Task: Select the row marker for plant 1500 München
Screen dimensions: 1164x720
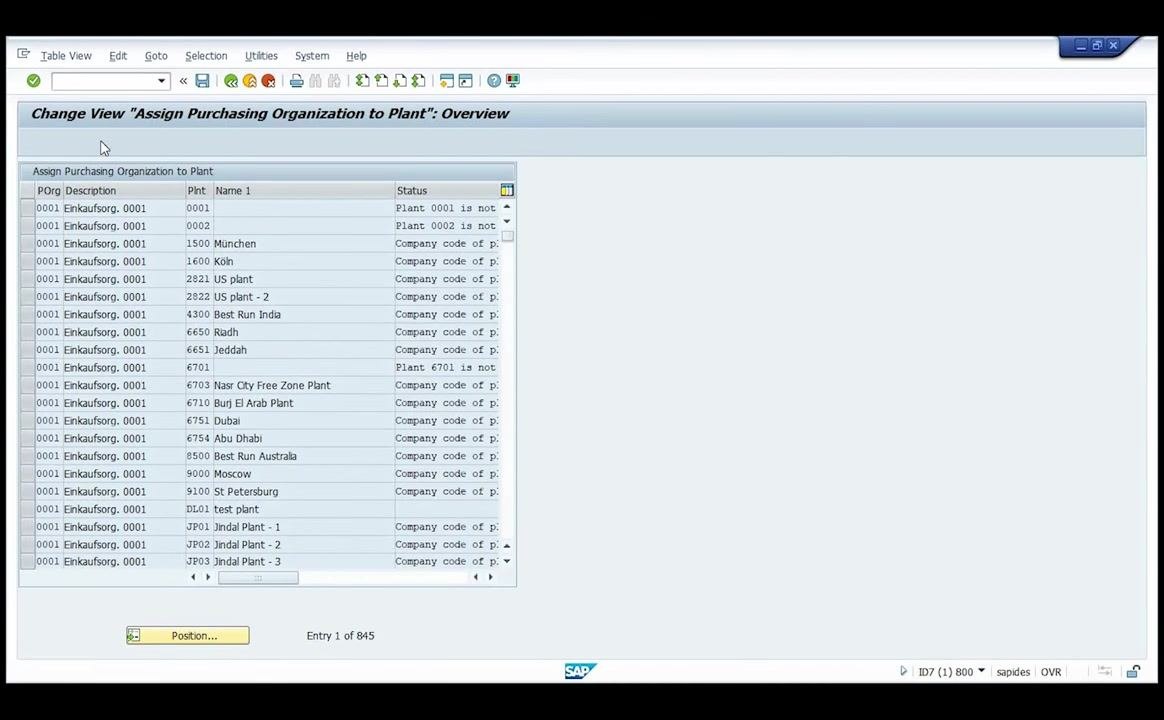Action: pyautogui.click(x=27, y=243)
